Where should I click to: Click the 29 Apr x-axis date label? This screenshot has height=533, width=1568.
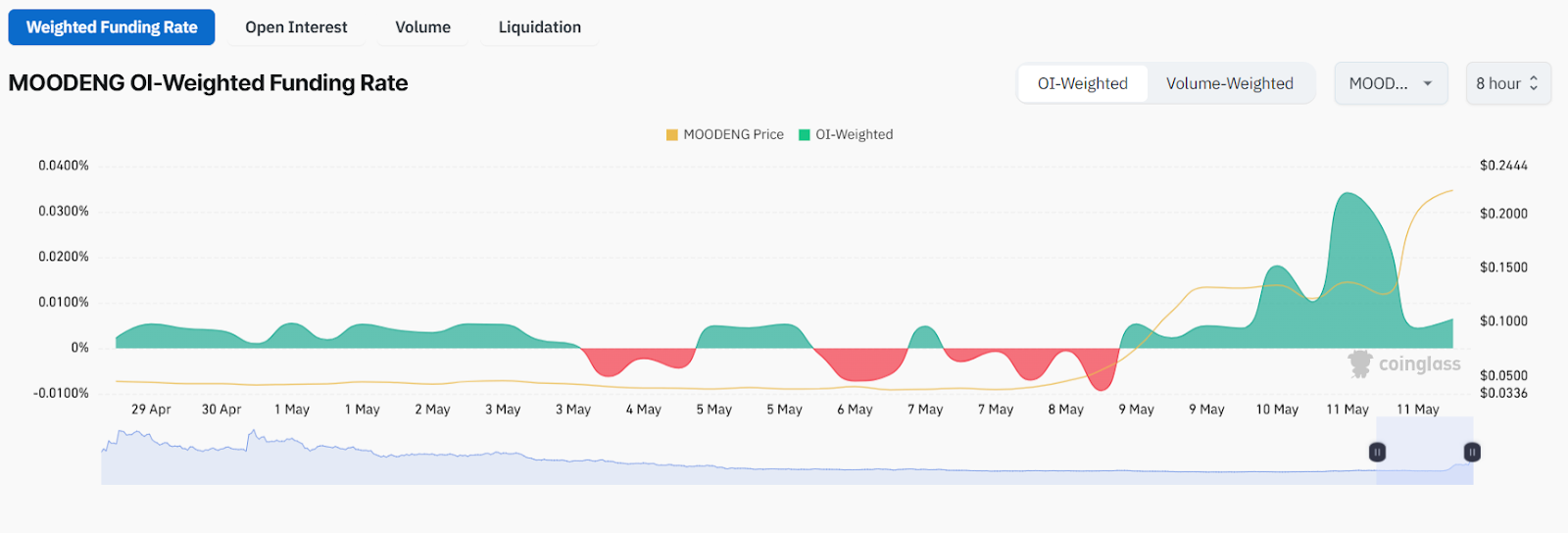151,410
